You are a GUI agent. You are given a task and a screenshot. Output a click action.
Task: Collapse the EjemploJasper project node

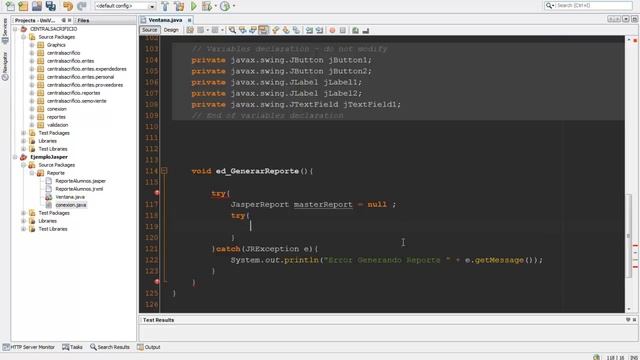click(15, 157)
